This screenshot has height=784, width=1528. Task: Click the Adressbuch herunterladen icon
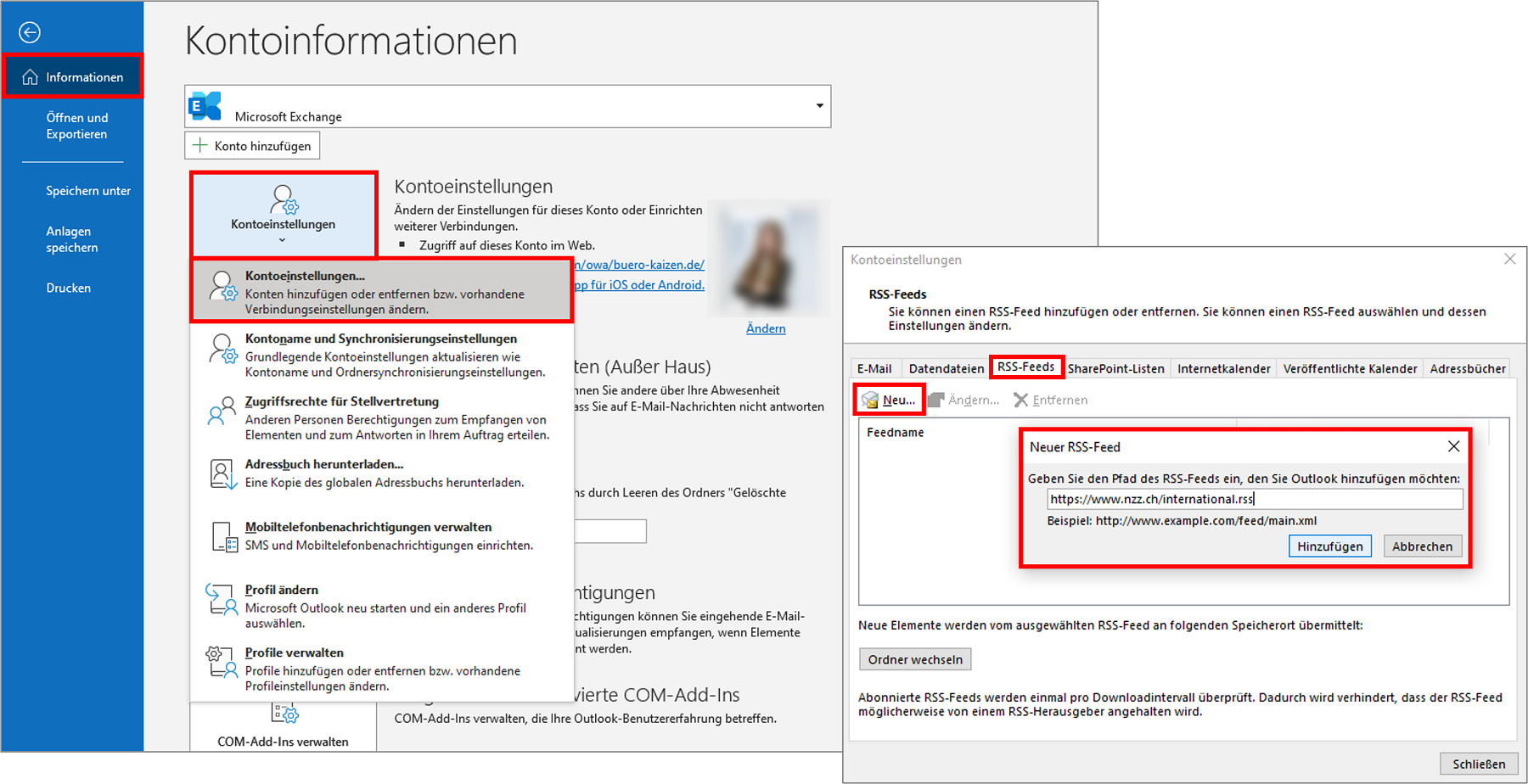(x=222, y=473)
